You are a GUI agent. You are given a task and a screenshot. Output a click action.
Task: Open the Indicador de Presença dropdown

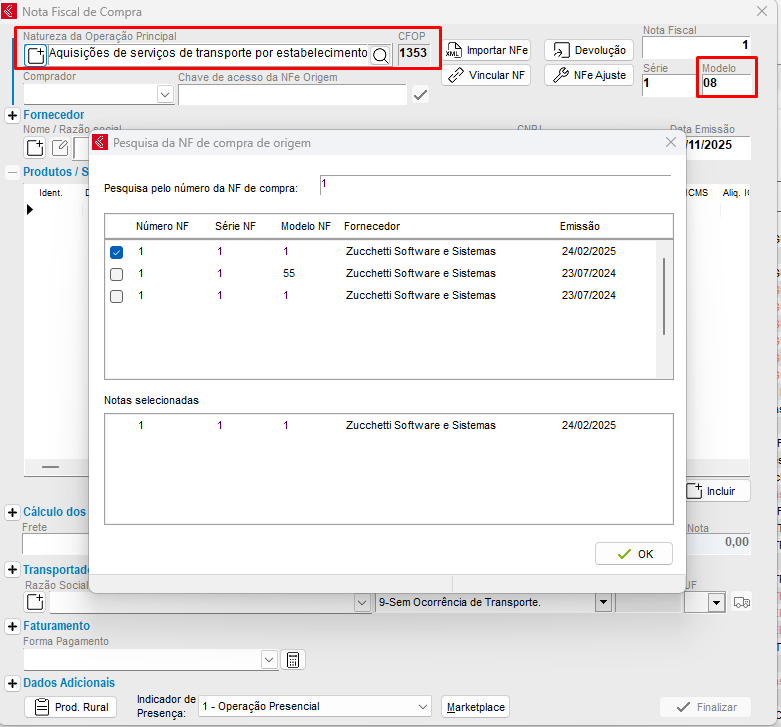coord(421,707)
